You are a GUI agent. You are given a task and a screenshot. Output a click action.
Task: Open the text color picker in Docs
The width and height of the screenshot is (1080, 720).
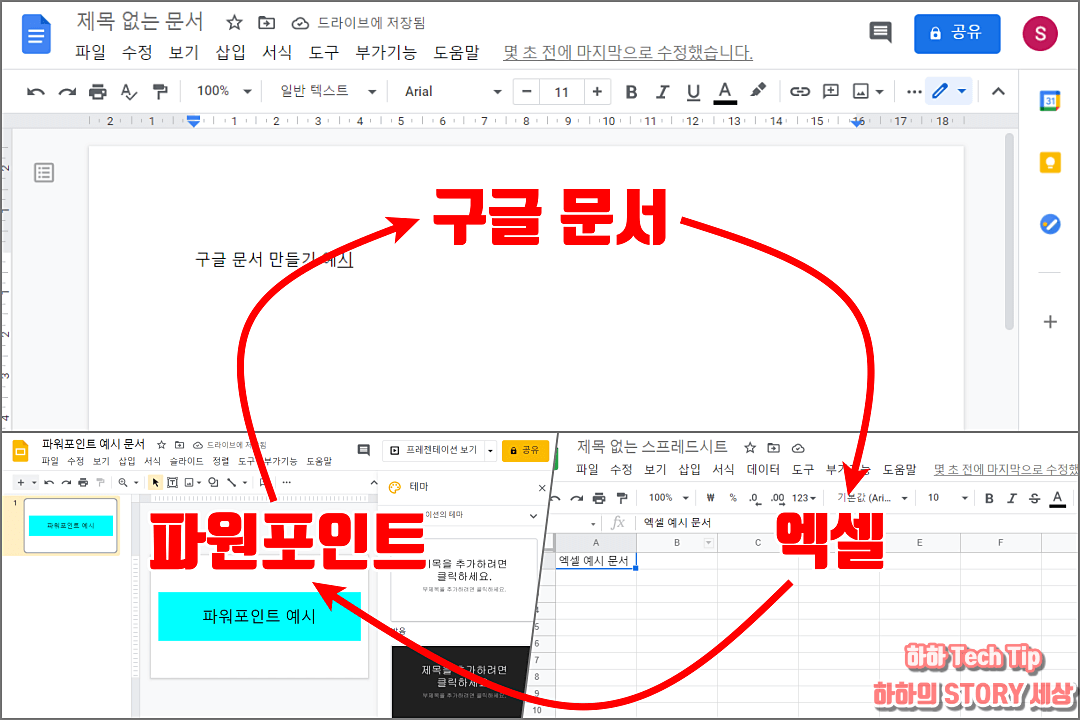(725, 92)
